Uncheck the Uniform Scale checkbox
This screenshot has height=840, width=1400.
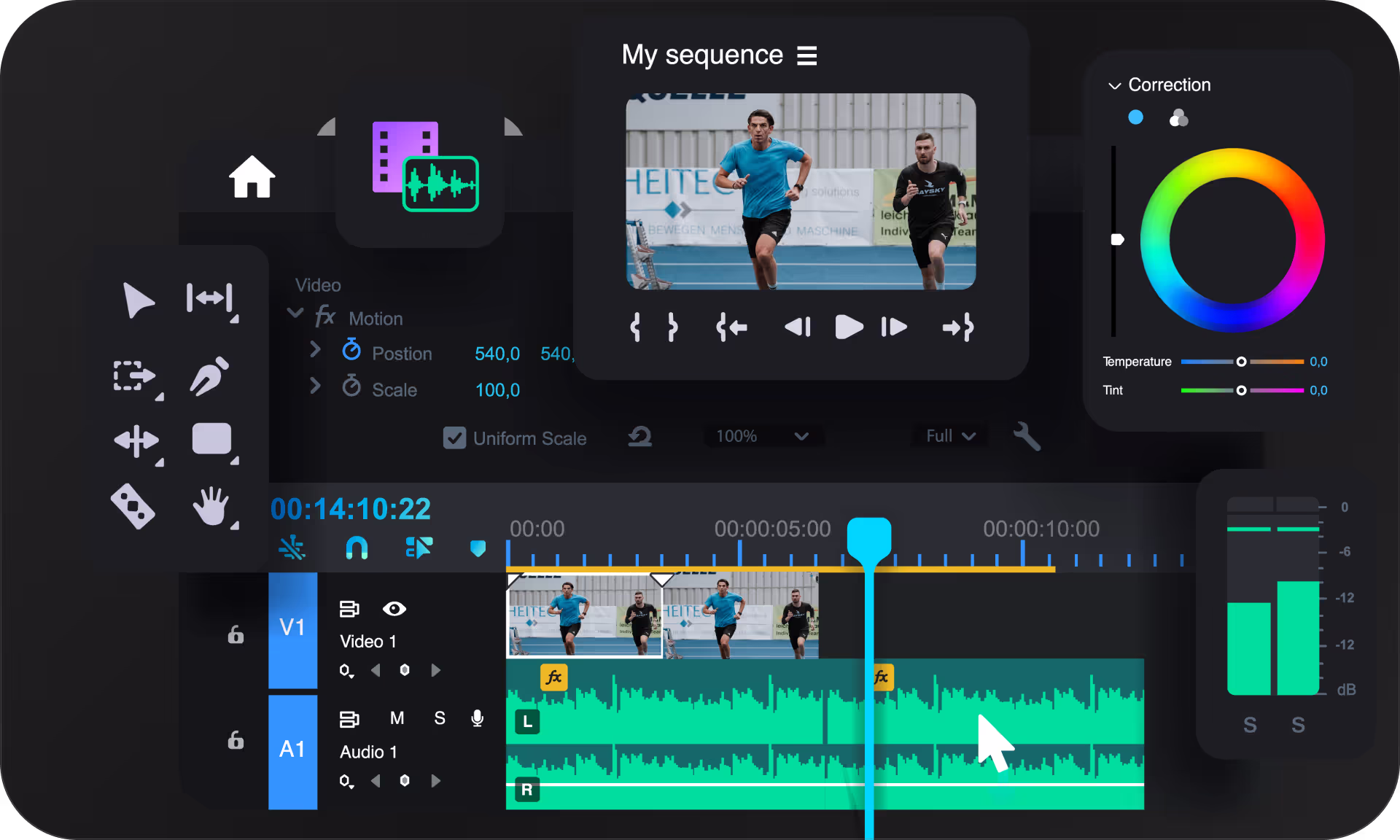click(454, 438)
